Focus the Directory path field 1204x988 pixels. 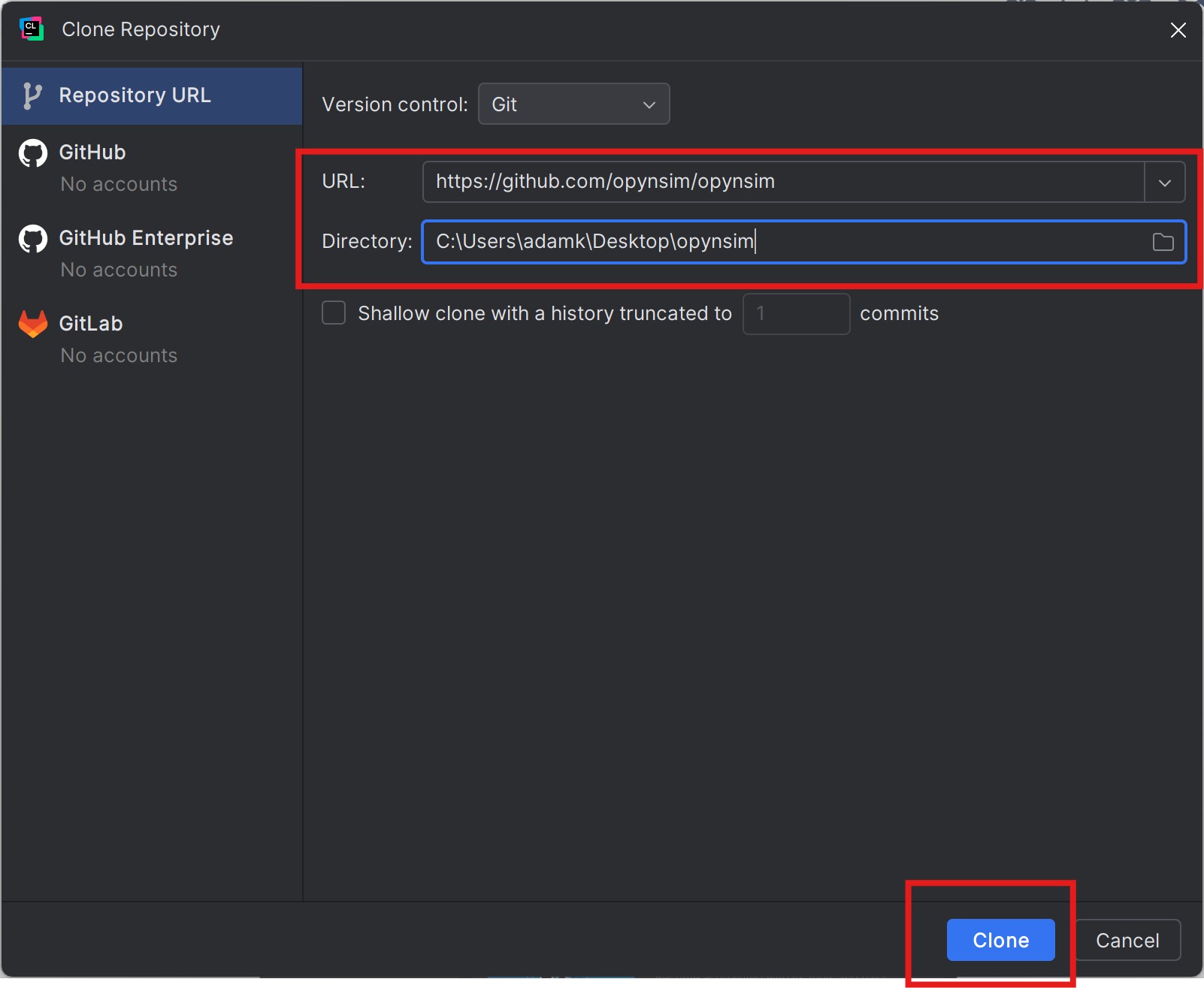point(782,242)
